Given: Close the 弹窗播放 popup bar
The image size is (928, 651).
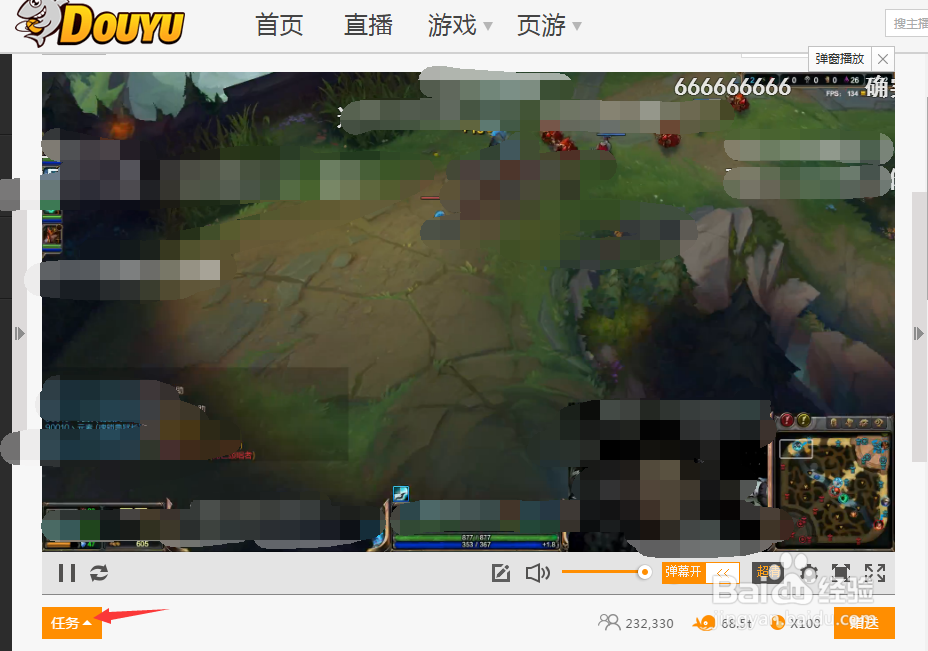Looking at the screenshot, I should coord(882,59).
